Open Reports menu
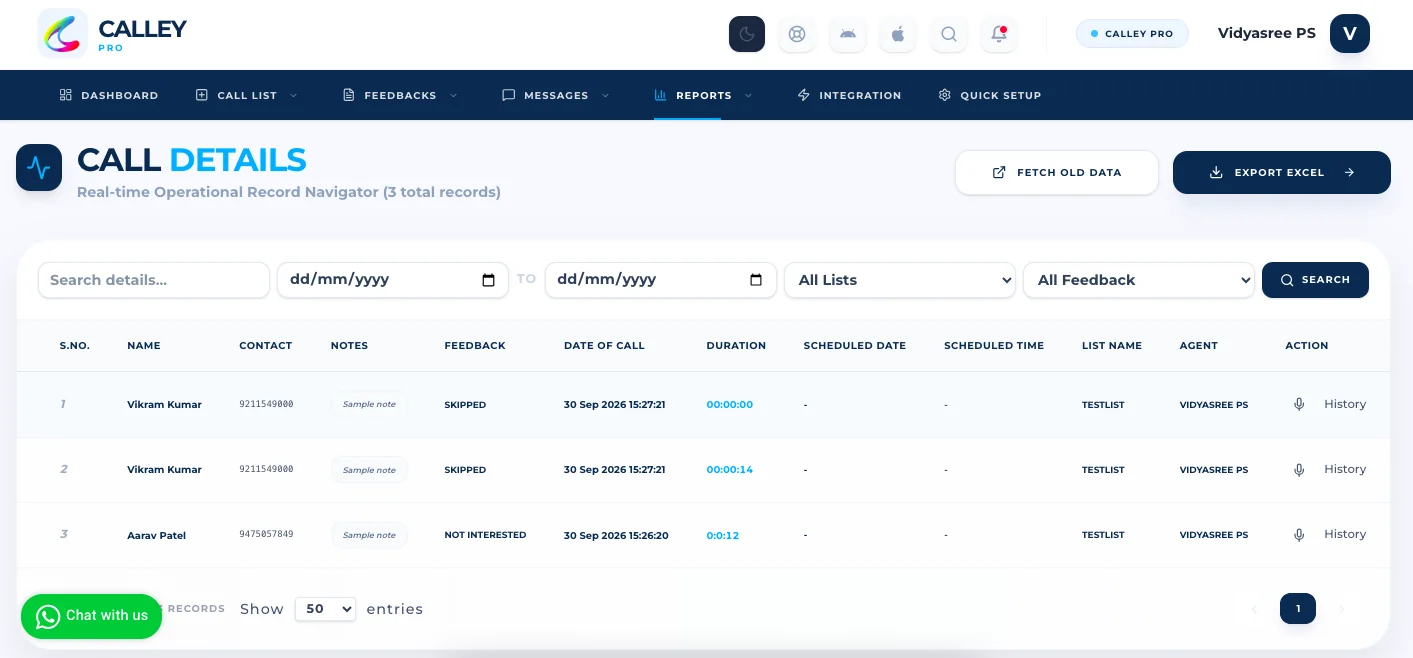This screenshot has height=658, width=1413. click(x=704, y=95)
